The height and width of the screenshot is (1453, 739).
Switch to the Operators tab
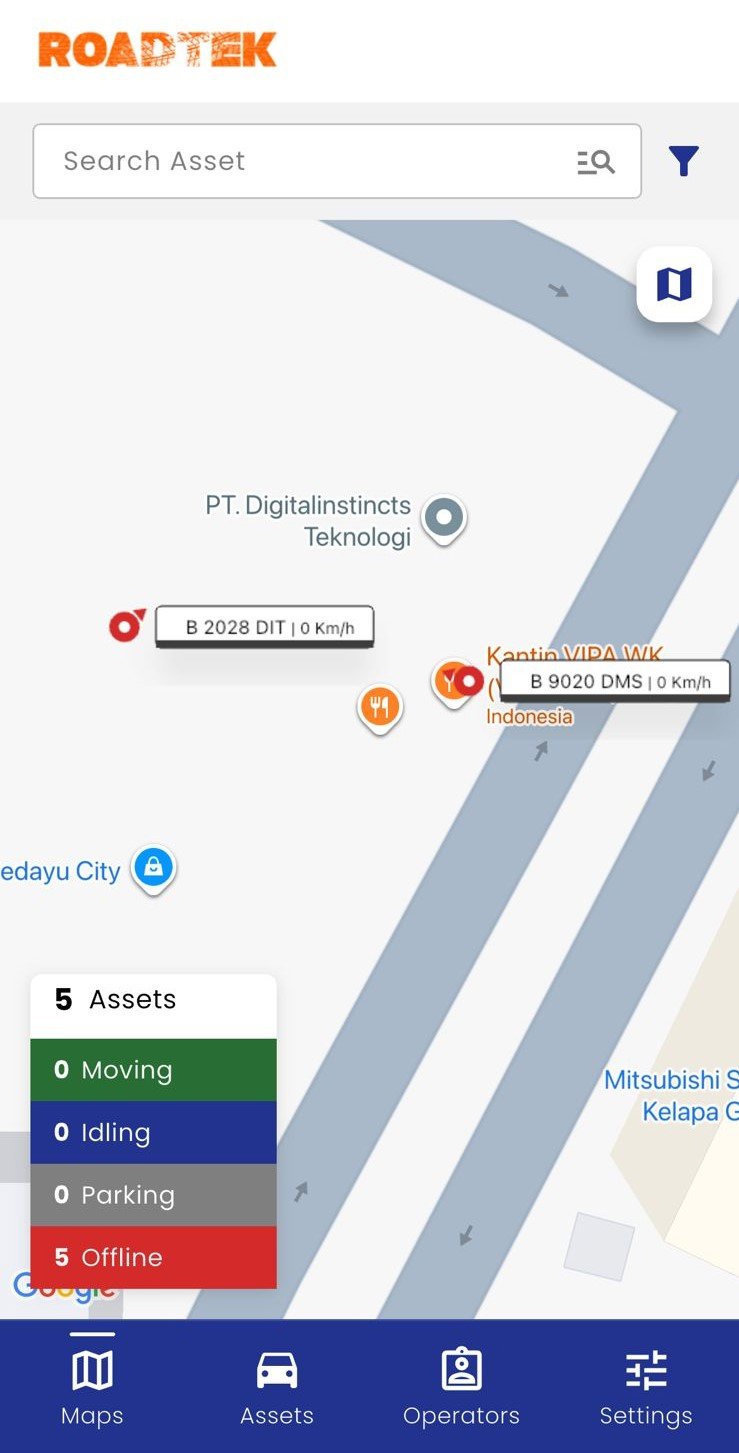click(x=461, y=1388)
